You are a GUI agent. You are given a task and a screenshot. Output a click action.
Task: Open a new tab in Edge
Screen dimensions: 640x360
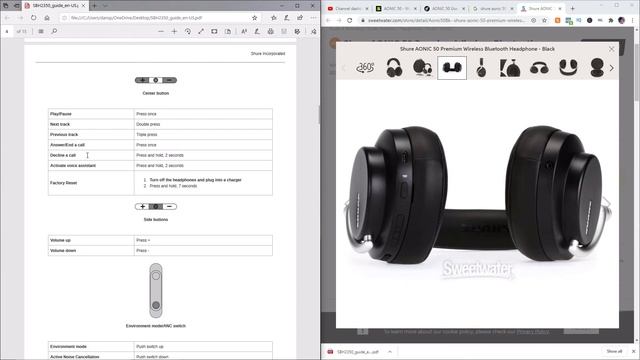(94, 6)
